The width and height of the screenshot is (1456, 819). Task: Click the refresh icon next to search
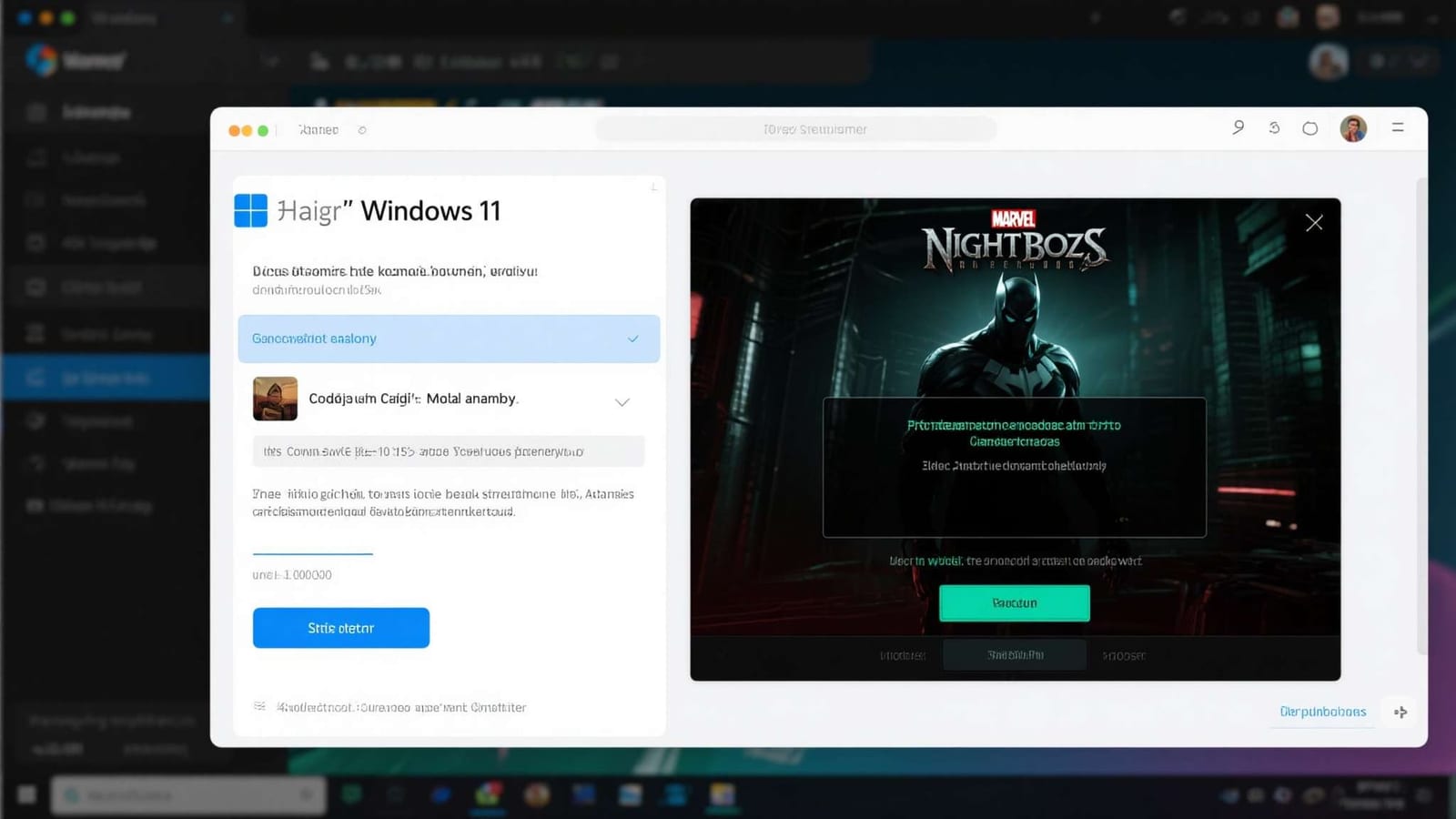point(1274,128)
